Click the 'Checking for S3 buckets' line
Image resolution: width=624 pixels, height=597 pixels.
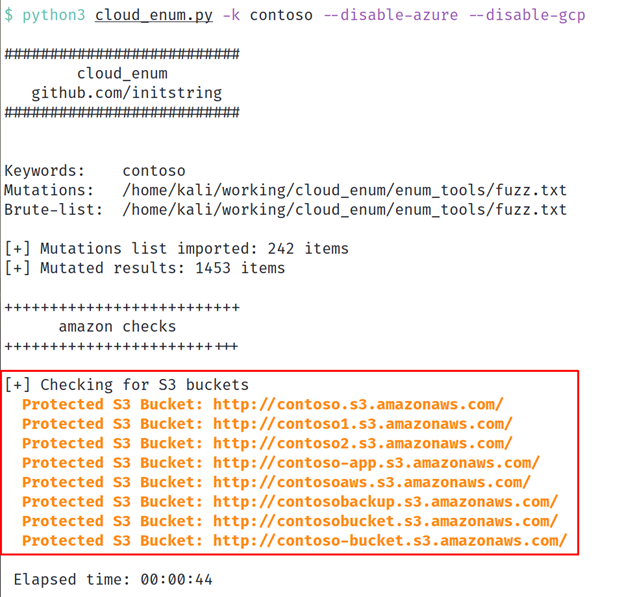(x=127, y=385)
